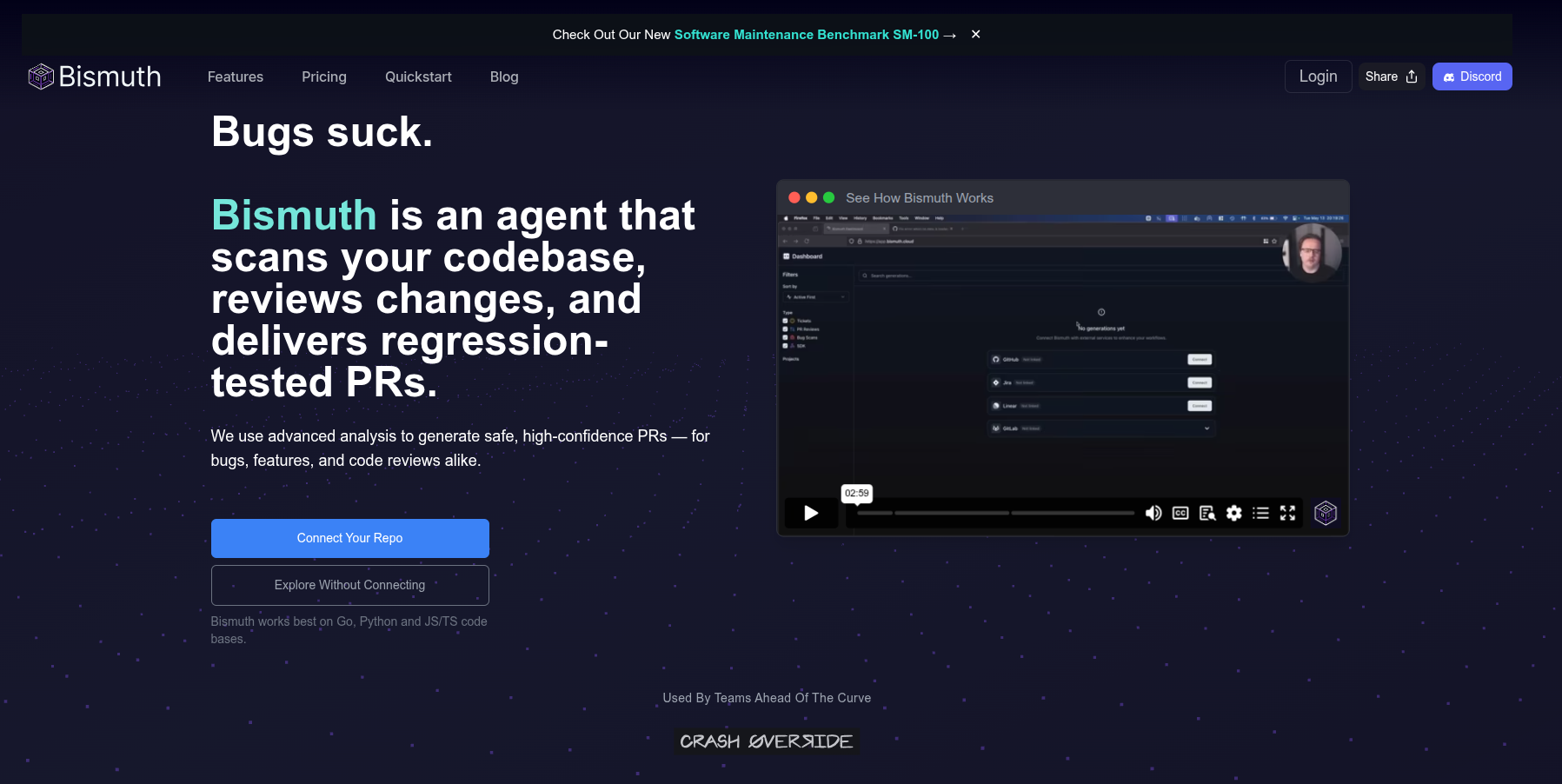This screenshot has width=1562, height=784.
Task: Open the Discord community button
Action: 1472,76
